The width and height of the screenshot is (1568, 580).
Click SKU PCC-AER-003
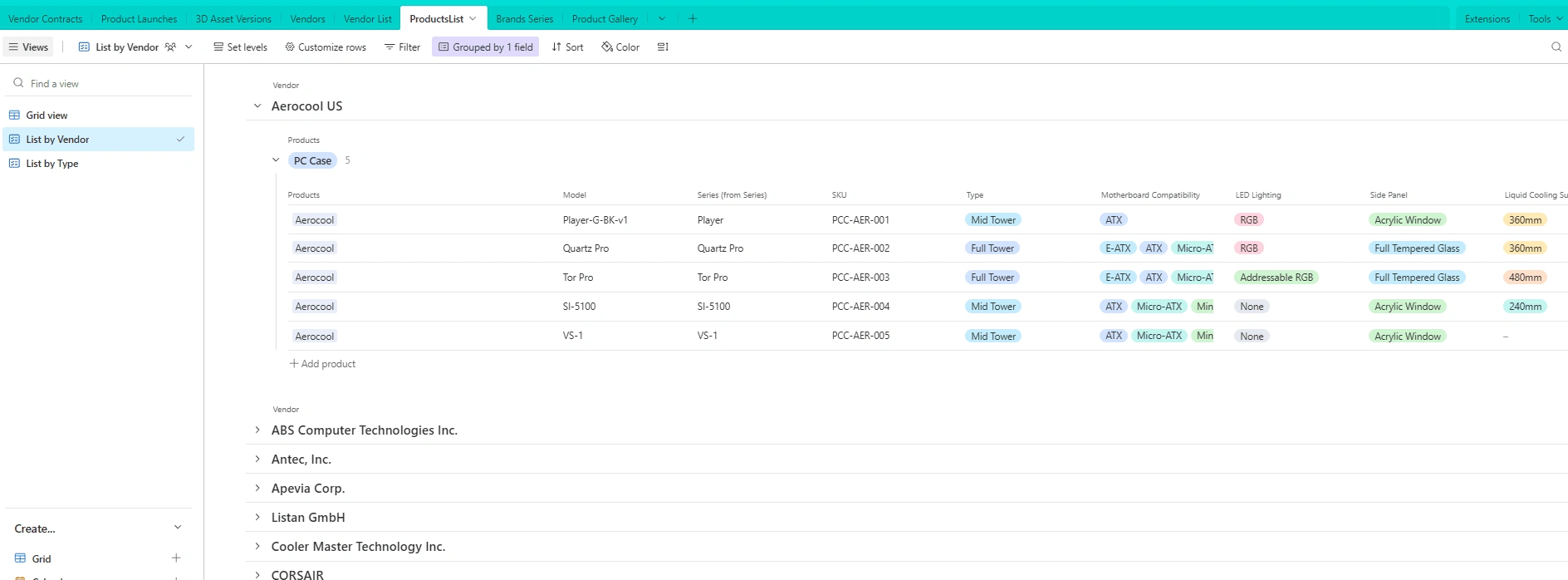click(x=860, y=278)
